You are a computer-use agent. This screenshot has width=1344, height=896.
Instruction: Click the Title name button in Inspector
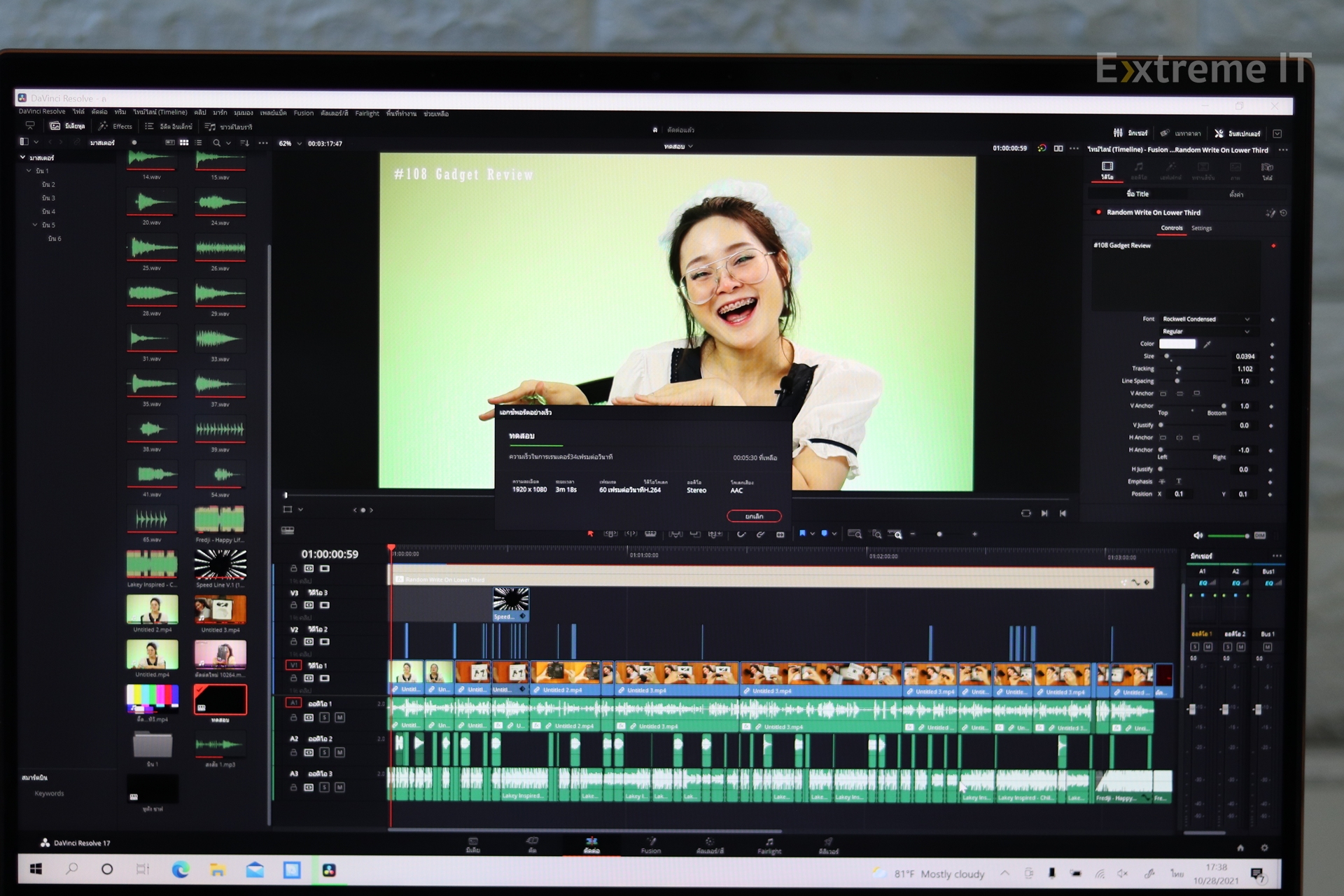click(x=1137, y=194)
